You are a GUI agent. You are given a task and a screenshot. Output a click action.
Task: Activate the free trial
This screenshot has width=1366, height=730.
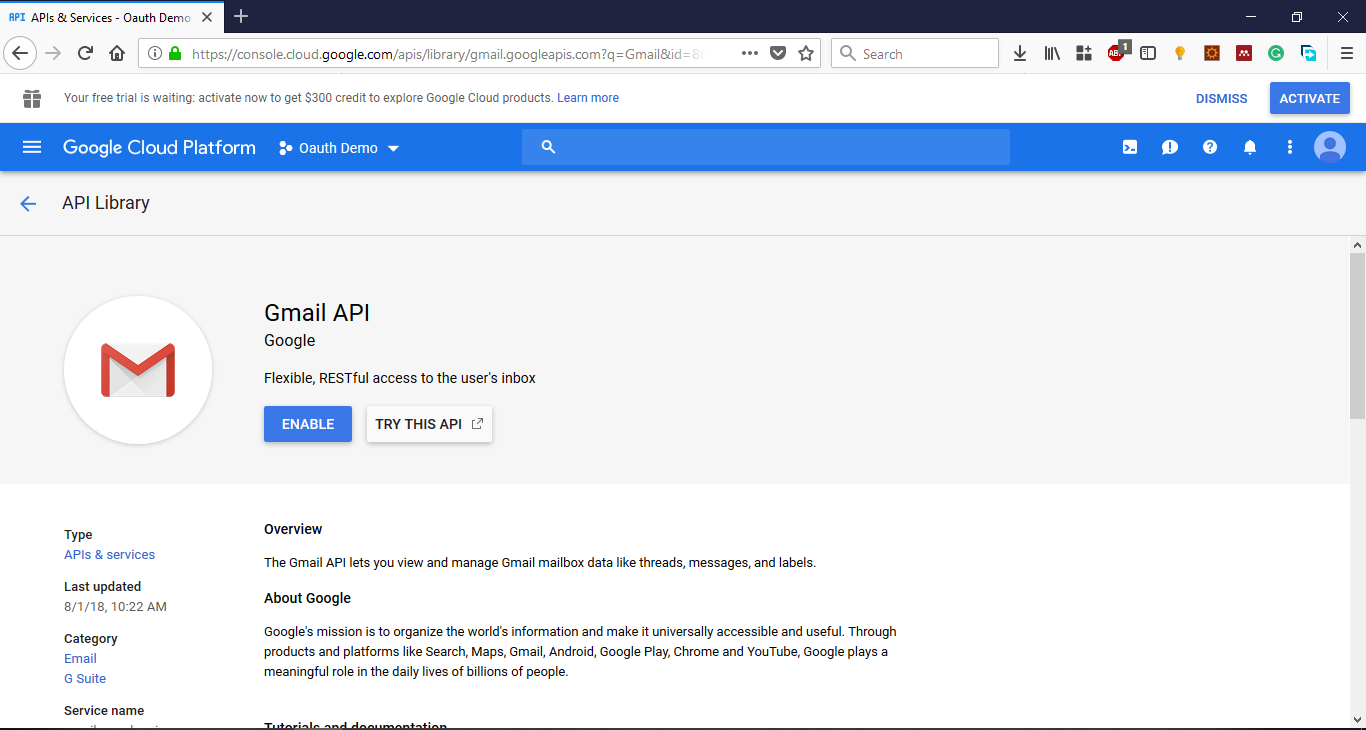point(1310,98)
